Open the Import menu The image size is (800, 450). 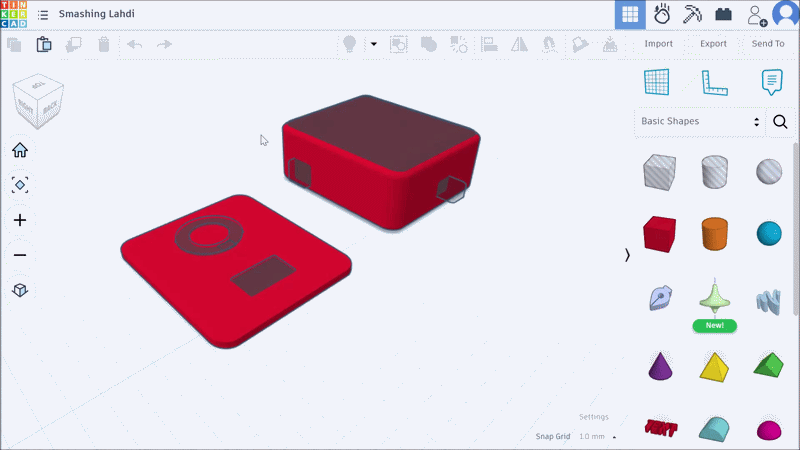[658, 44]
